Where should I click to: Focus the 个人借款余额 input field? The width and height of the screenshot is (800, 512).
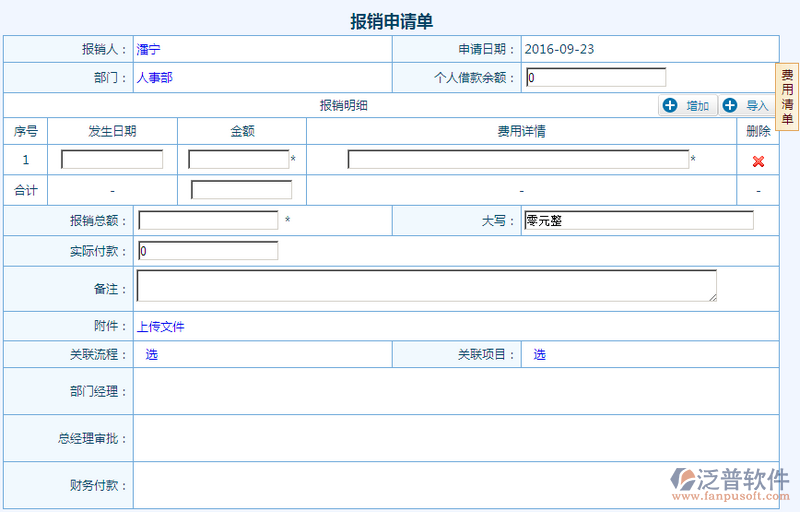pos(595,77)
